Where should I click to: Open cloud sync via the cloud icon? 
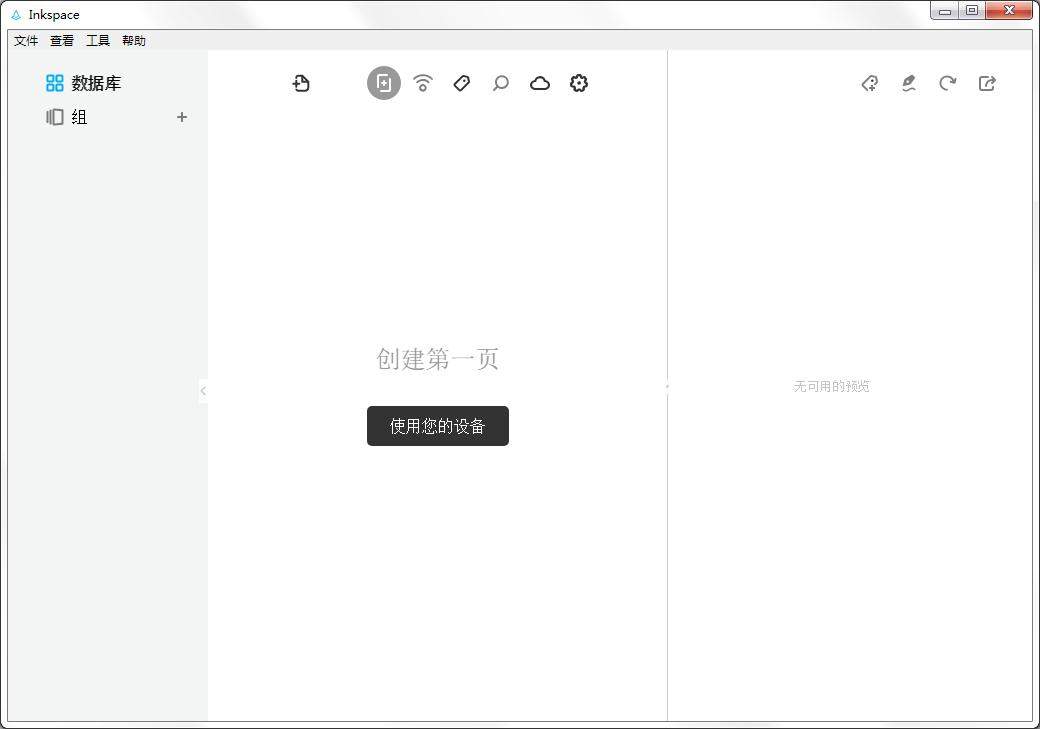540,83
